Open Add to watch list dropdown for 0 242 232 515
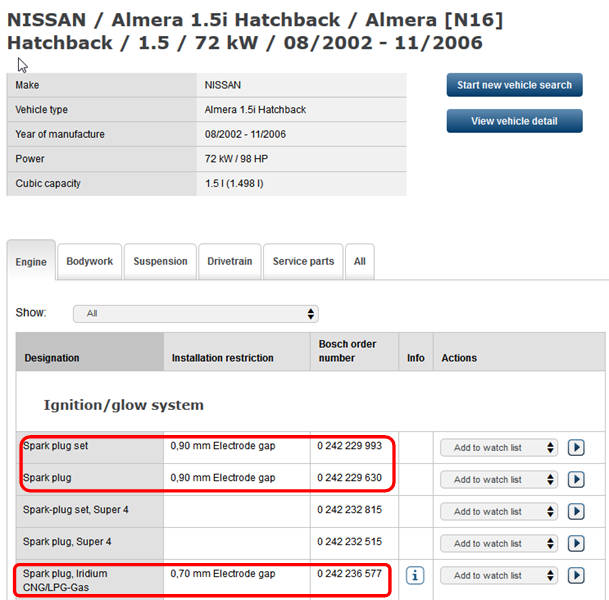Image resolution: width=609 pixels, height=600 pixels. click(x=499, y=543)
